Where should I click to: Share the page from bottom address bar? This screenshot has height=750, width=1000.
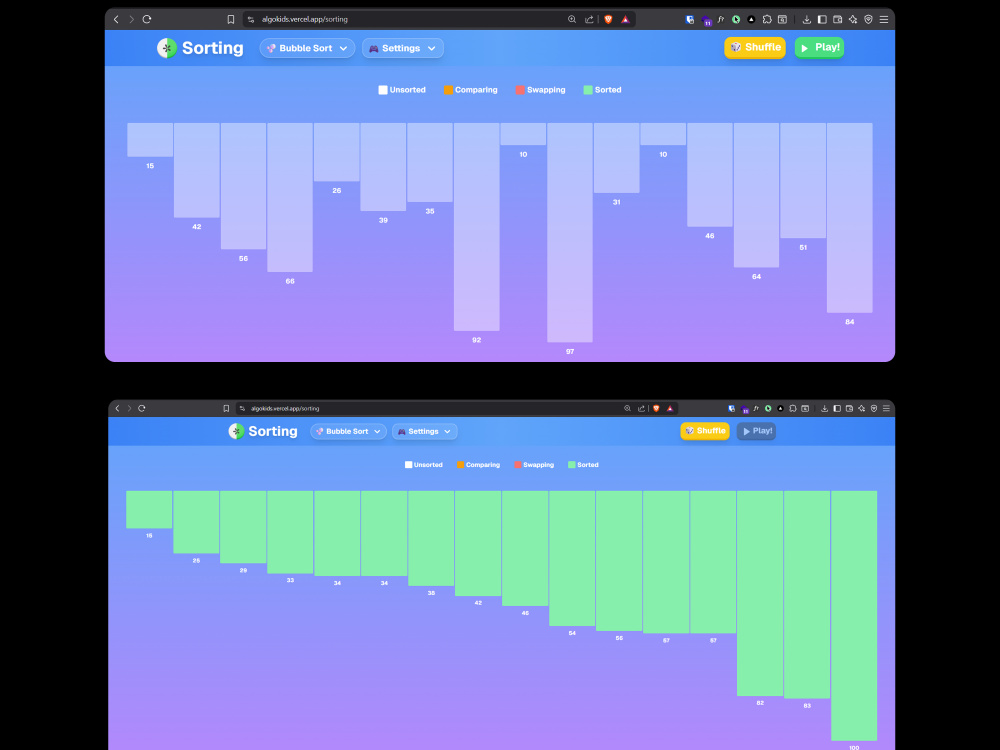(642, 408)
